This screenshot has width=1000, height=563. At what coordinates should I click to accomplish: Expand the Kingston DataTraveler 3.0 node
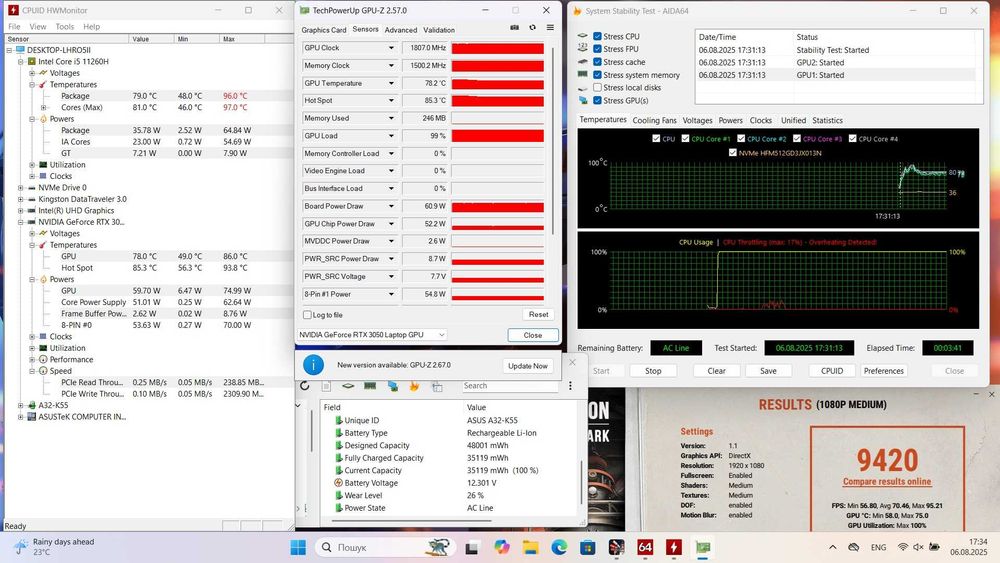[x=20, y=200]
